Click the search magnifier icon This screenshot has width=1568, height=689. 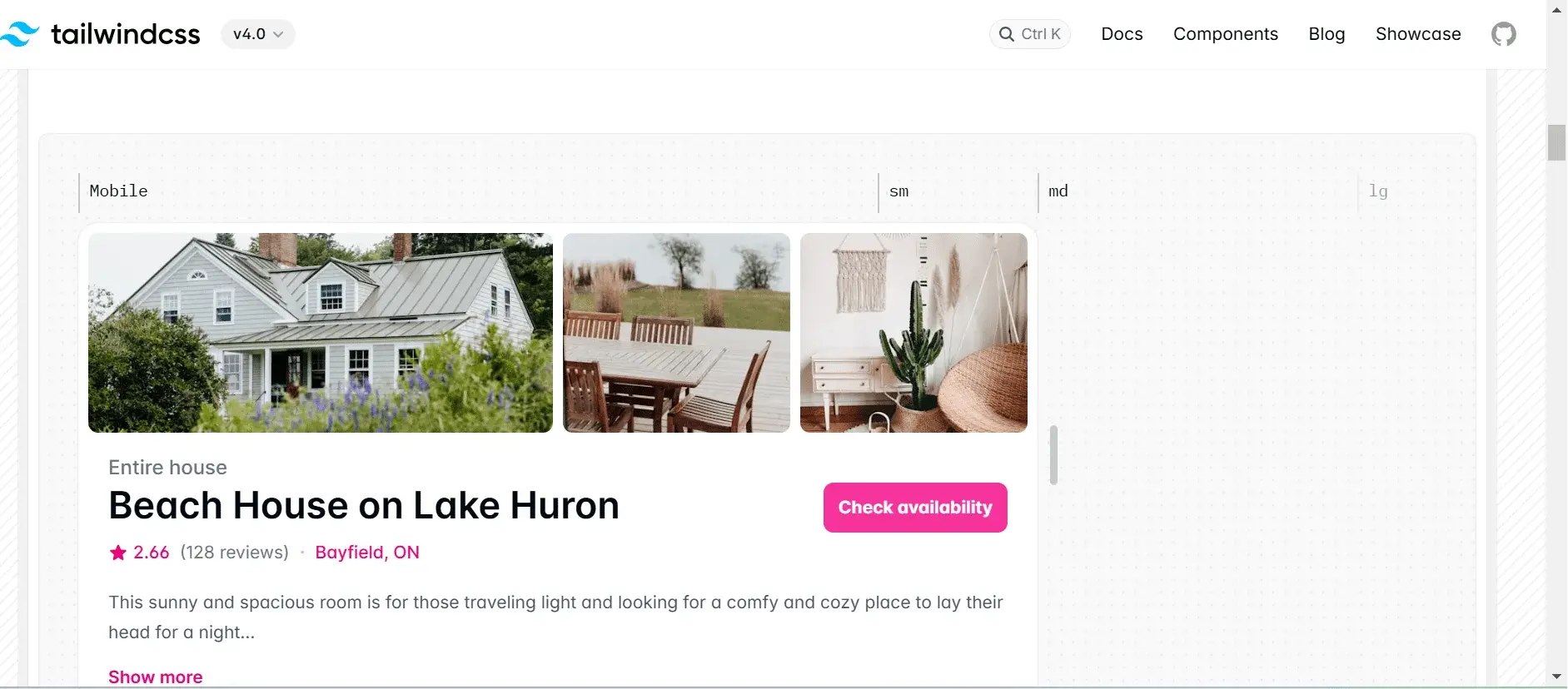point(1006,34)
